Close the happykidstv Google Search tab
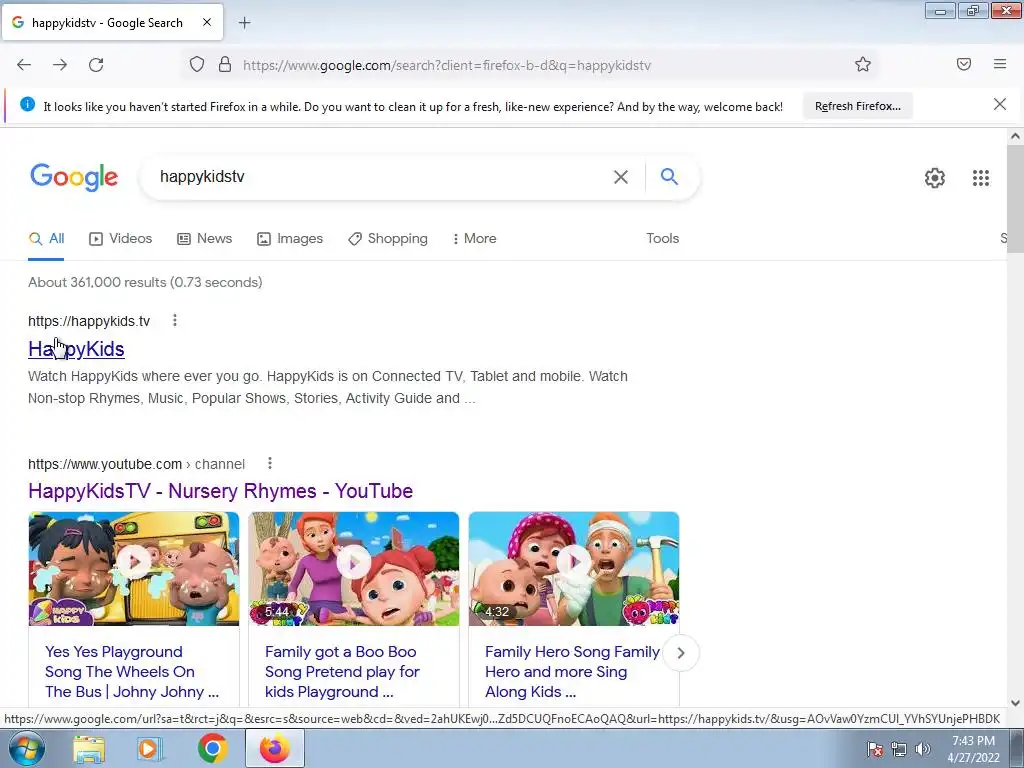The image size is (1024, 768). point(207,22)
